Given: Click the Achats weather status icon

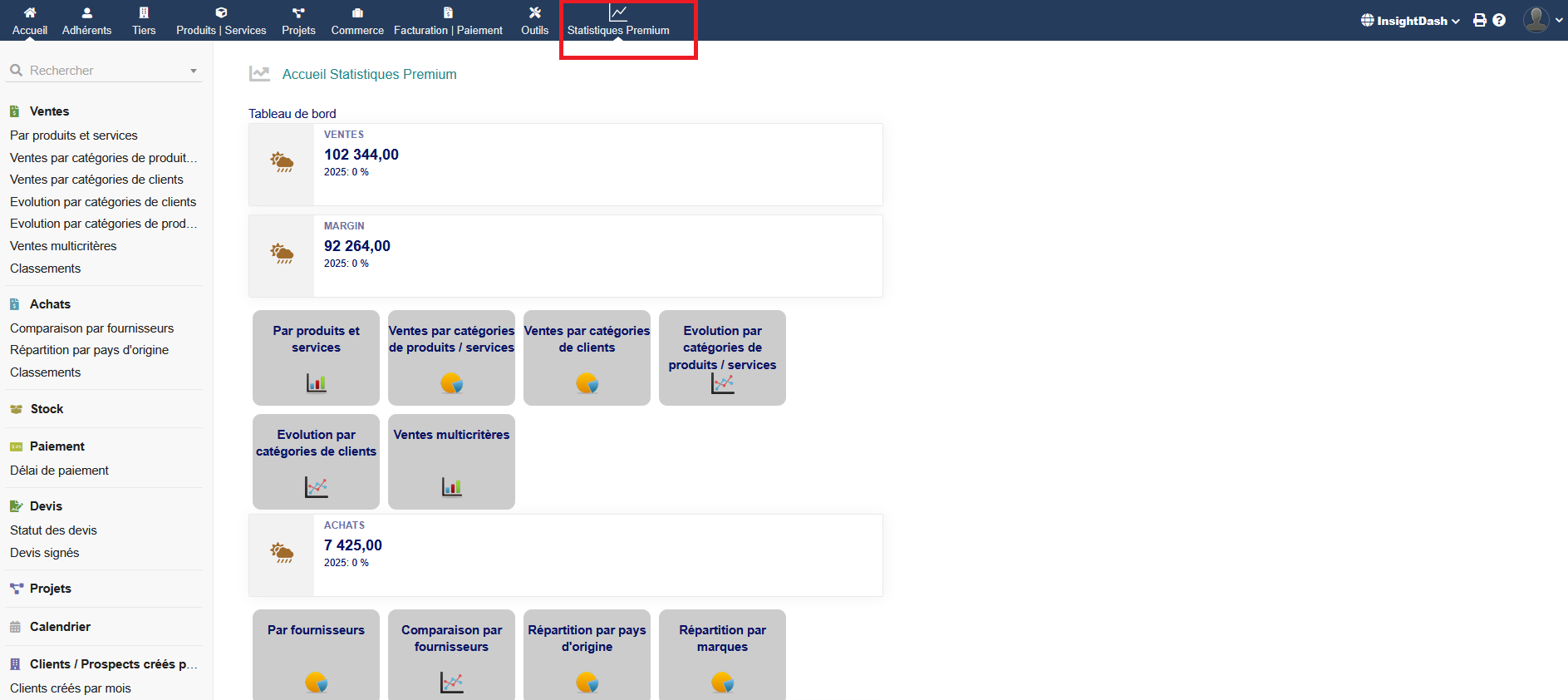Looking at the screenshot, I should [282, 554].
